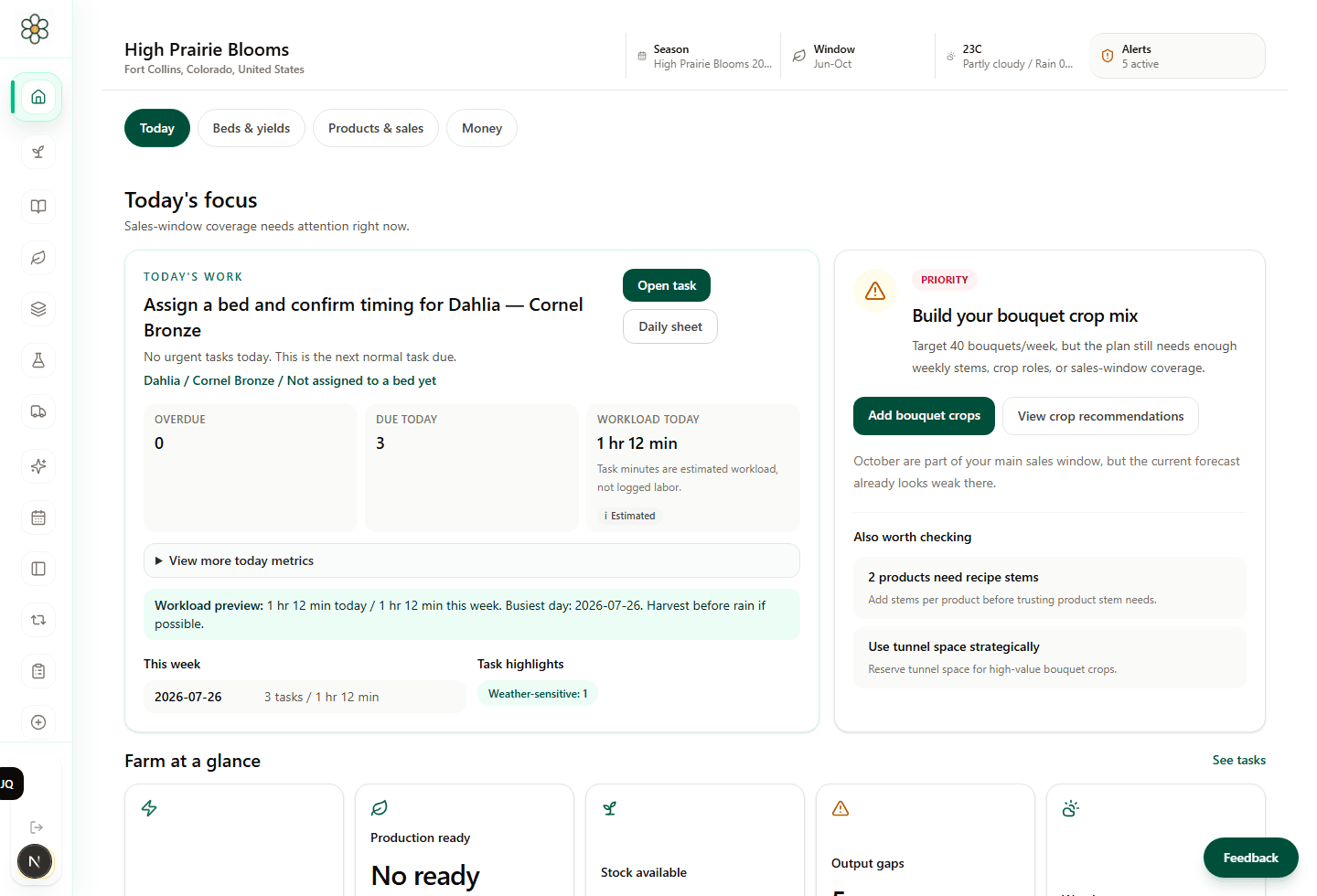This screenshot has width=1317, height=896.
Task: Click the sign-out arrow icon
Action: 37,827
